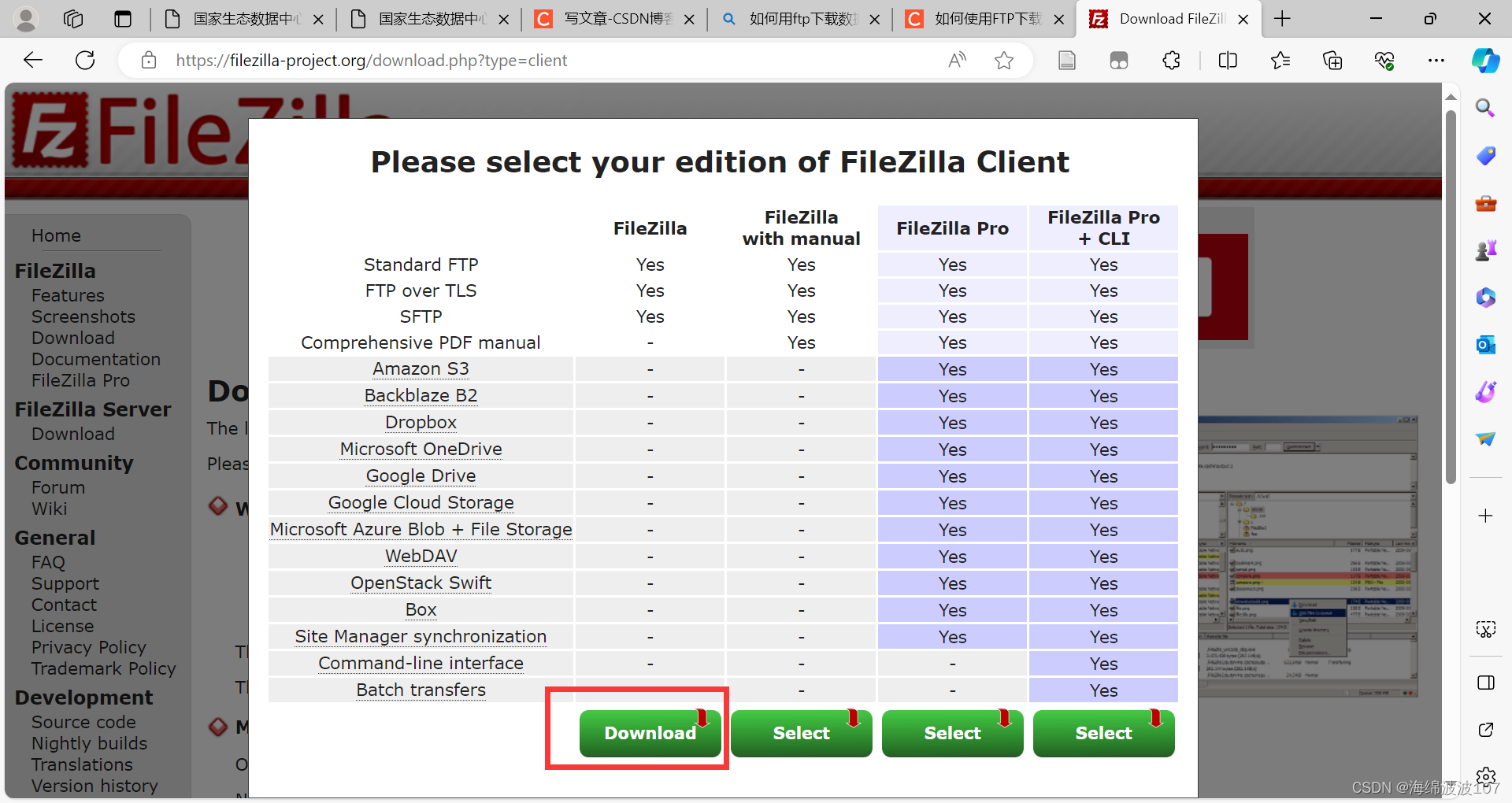Screen dimensions: 1512x803
Task: Go to Home in the site navigation
Action: pos(56,236)
